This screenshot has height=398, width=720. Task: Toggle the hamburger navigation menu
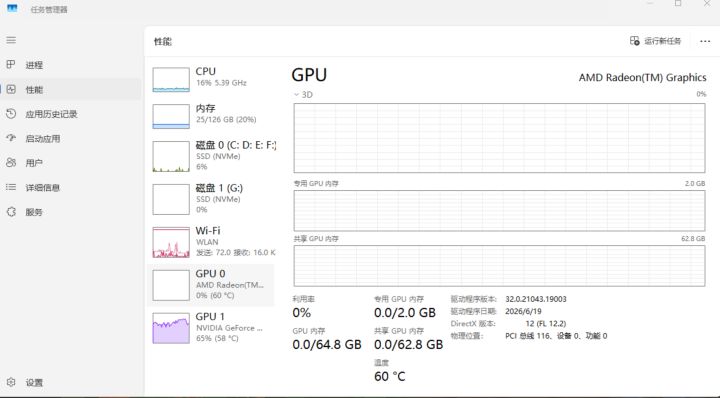click(x=11, y=40)
